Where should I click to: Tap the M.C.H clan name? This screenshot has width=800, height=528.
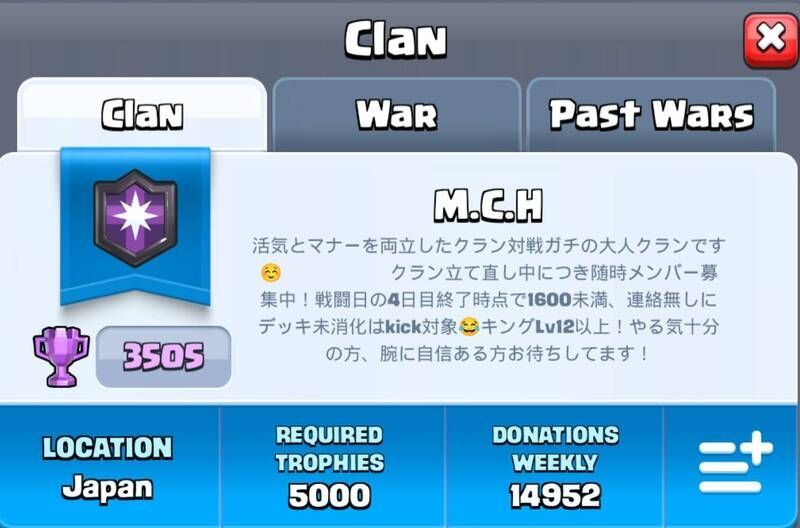(488, 206)
